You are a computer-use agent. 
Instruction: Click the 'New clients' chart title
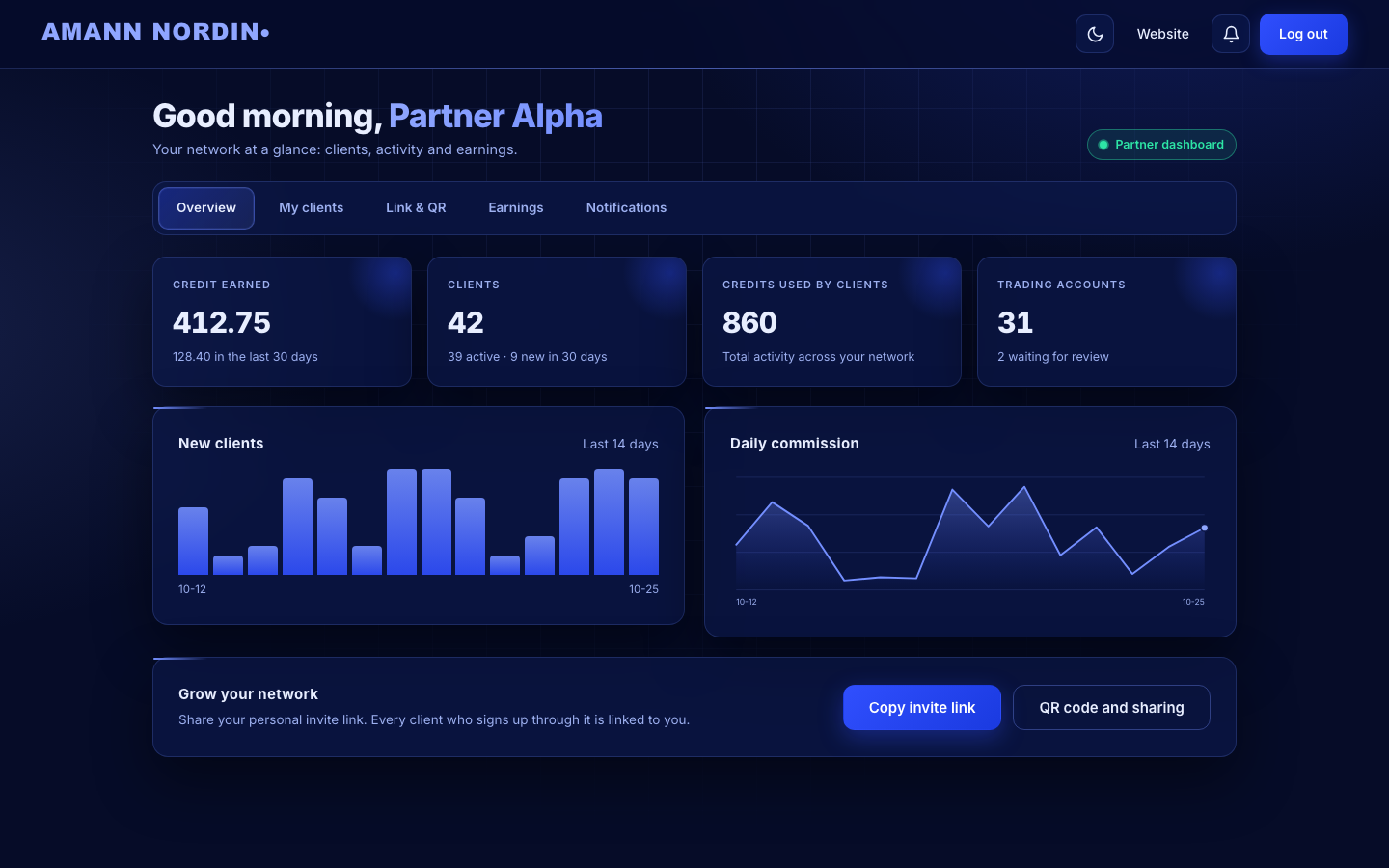[221, 444]
